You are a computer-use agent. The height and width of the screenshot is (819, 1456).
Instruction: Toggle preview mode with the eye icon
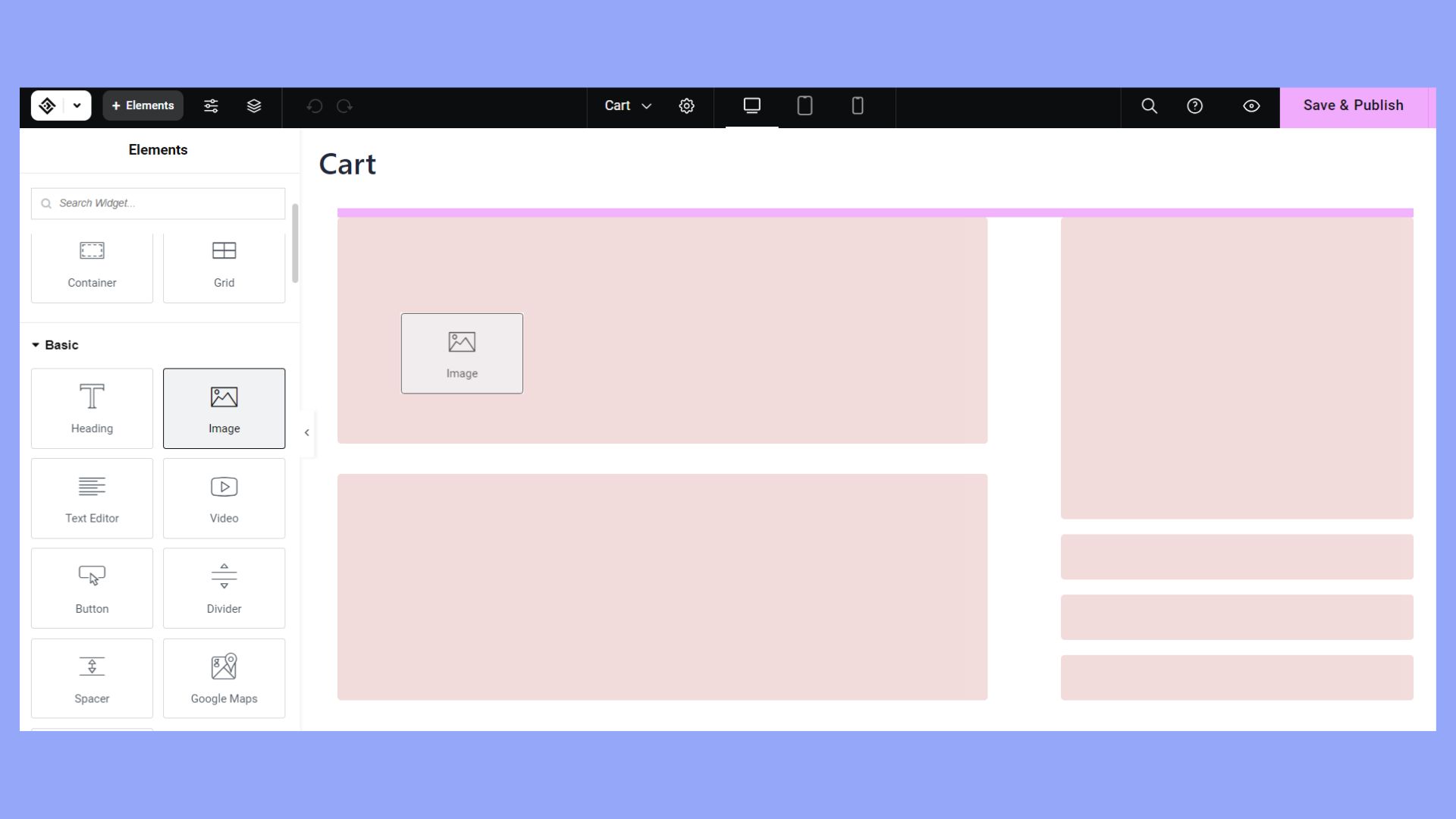click(x=1251, y=106)
